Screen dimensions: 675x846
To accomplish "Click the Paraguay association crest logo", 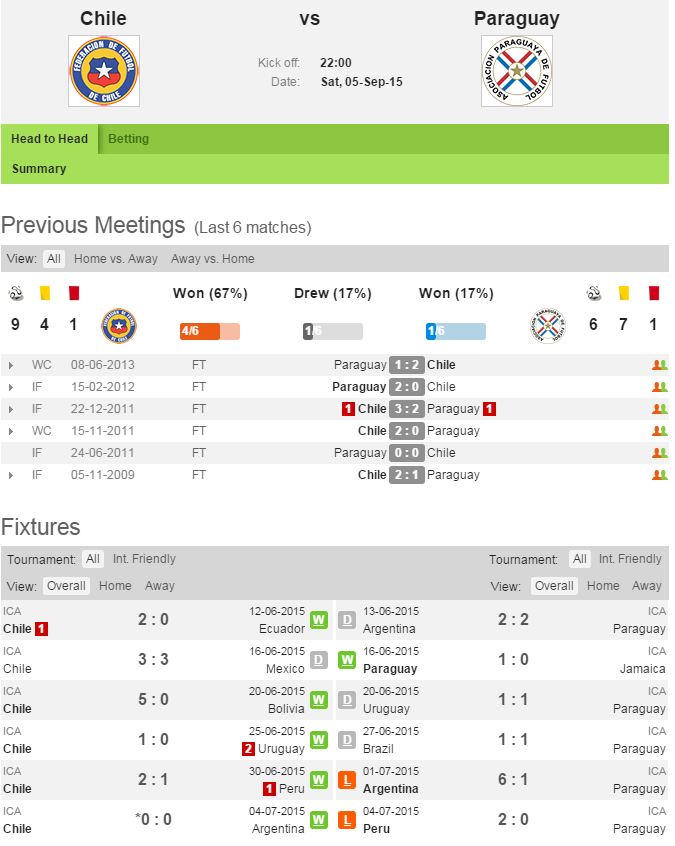I will 516,71.
